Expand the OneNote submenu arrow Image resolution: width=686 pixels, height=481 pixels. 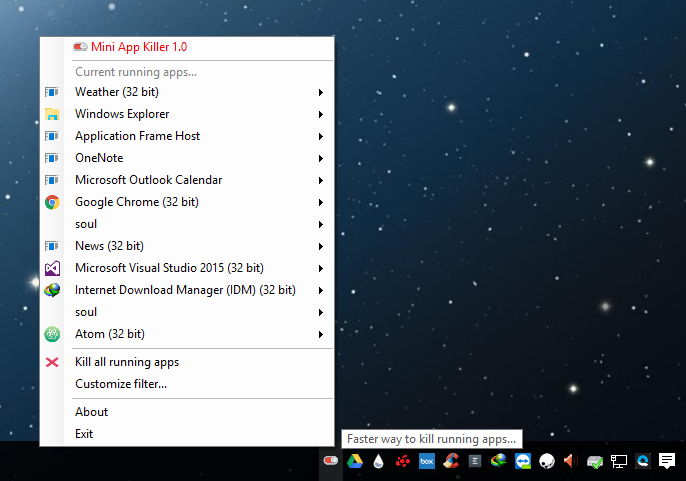coord(321,158)
